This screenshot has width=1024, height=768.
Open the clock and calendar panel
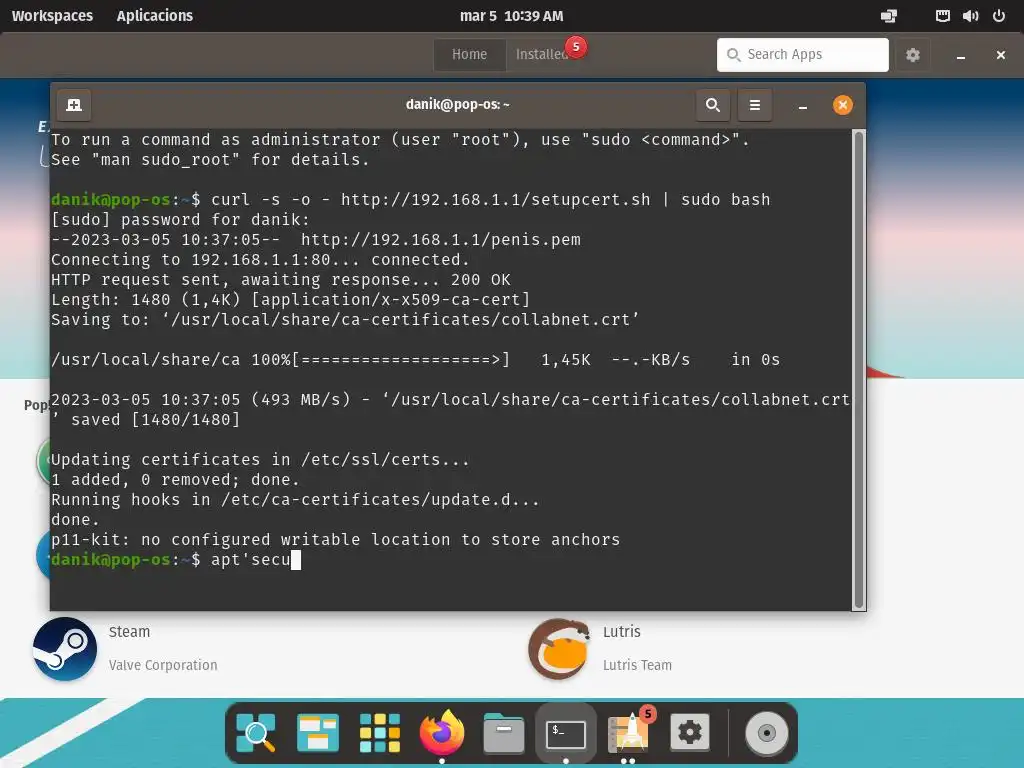click(511, 16)
